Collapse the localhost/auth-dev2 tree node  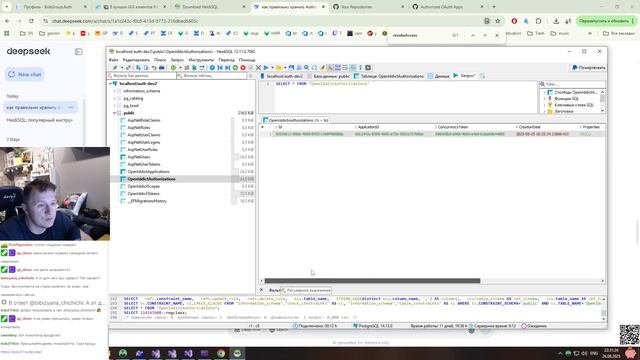[111, 84]
